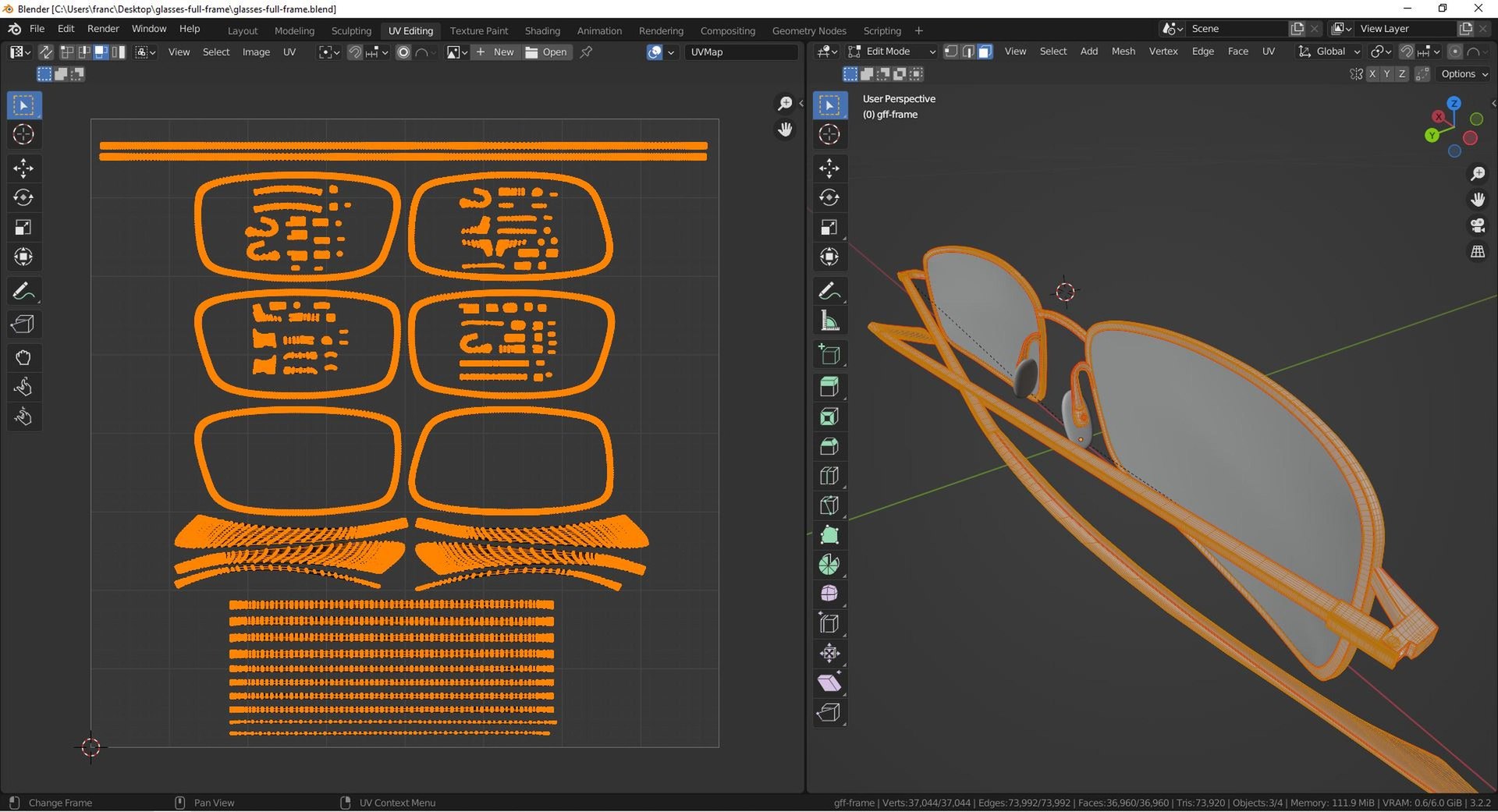Toggle snapping magnet in 3D viewport header
This screenshot has width=1498, height=812.
(1407, 51)
